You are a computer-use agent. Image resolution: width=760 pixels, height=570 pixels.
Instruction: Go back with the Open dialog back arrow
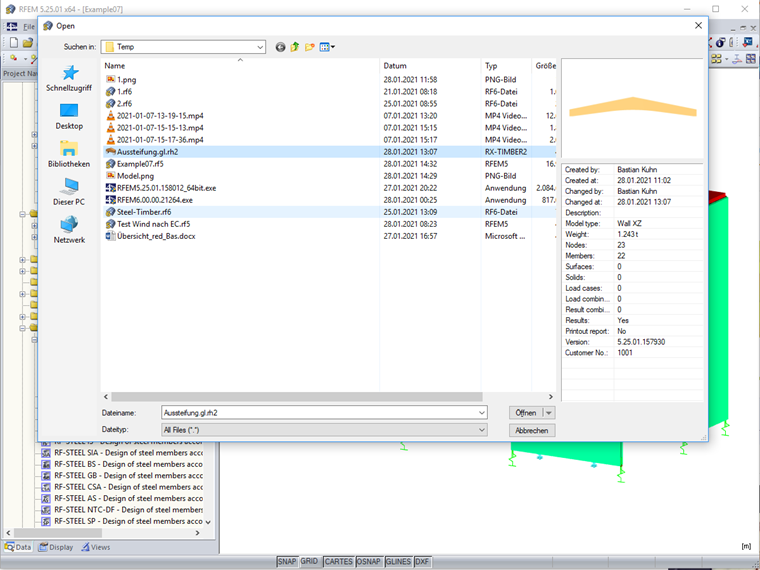click(280, 47)
